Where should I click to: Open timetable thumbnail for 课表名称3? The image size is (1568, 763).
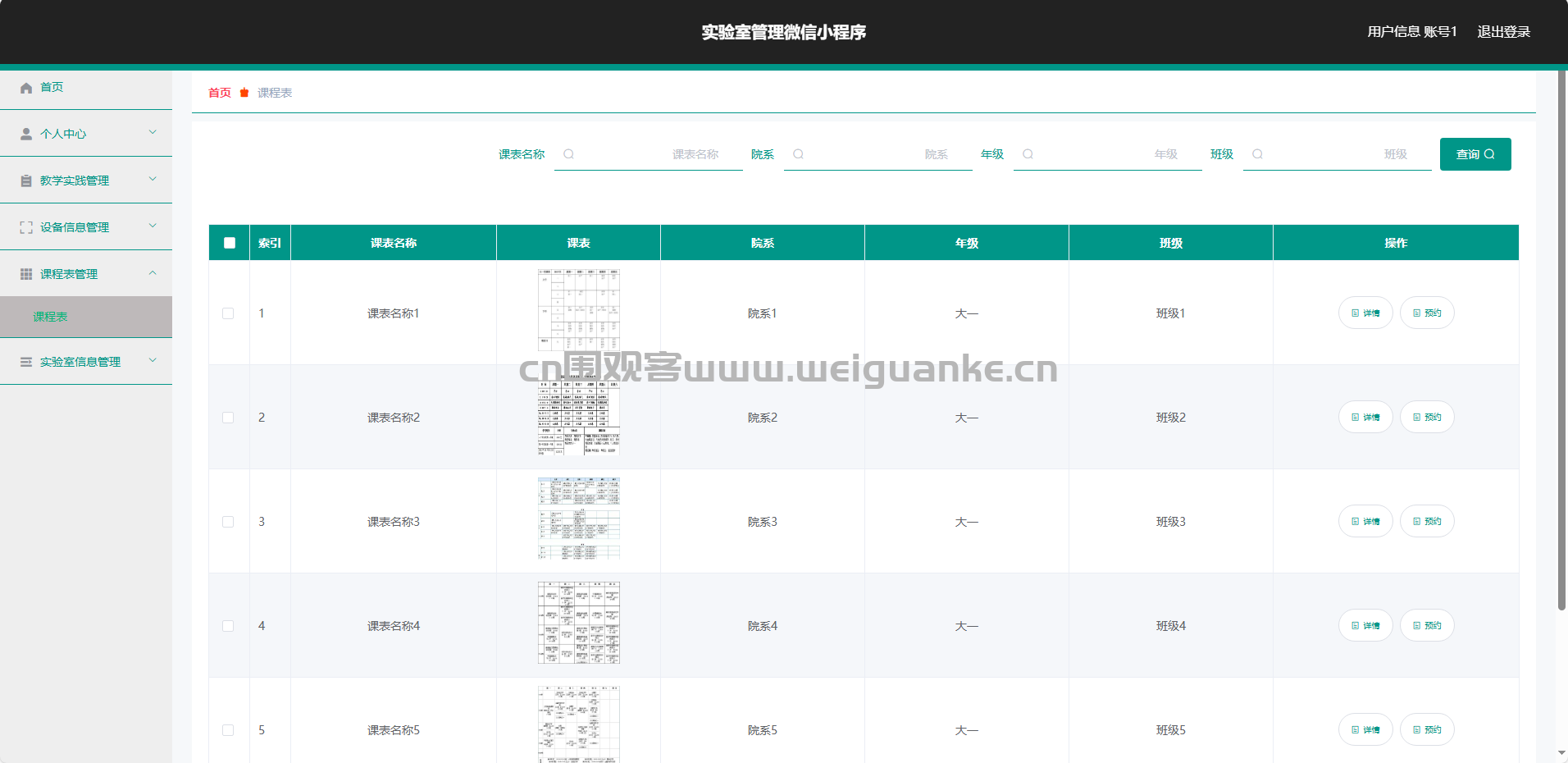[579, 519]
